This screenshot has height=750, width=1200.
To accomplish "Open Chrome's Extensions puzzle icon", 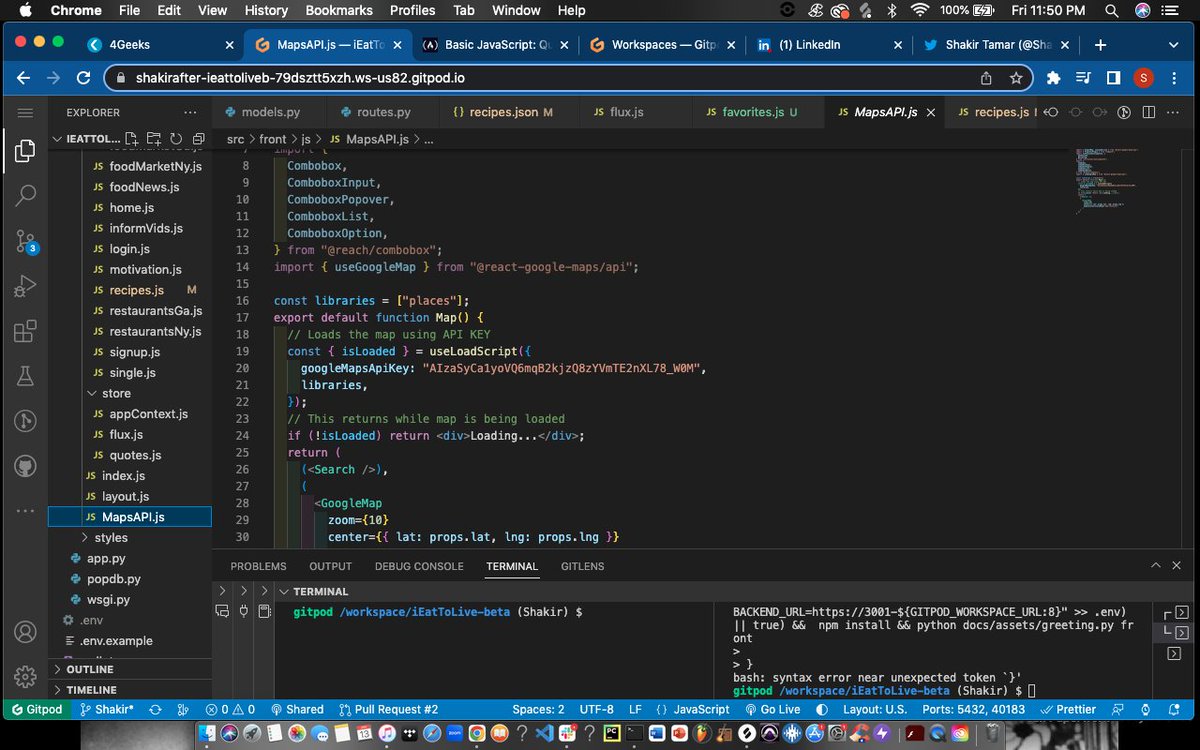I will point(1053,78).
